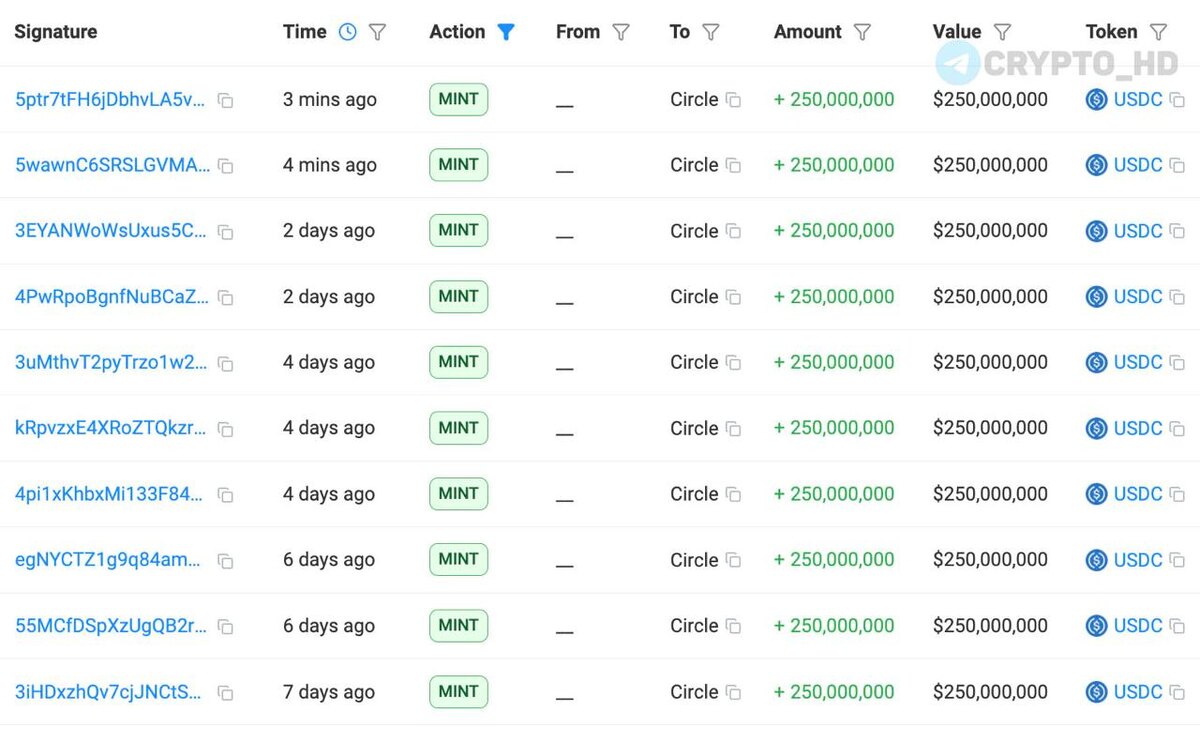Copy USDC token address in first row
This screenshot has height=742, width=1200.
(1177, 100)
